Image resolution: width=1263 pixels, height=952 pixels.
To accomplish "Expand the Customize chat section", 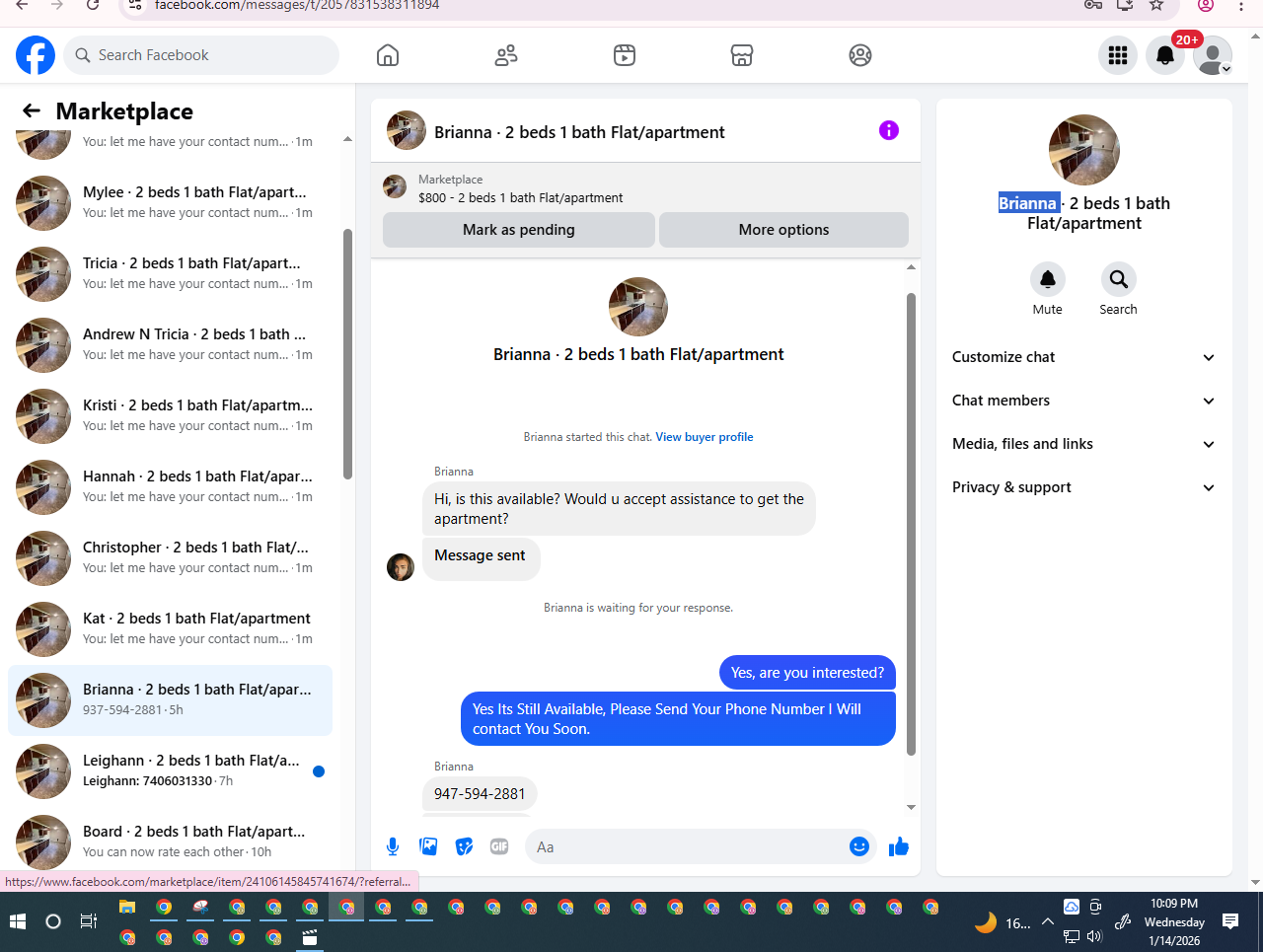I will tap(1083, 357).
